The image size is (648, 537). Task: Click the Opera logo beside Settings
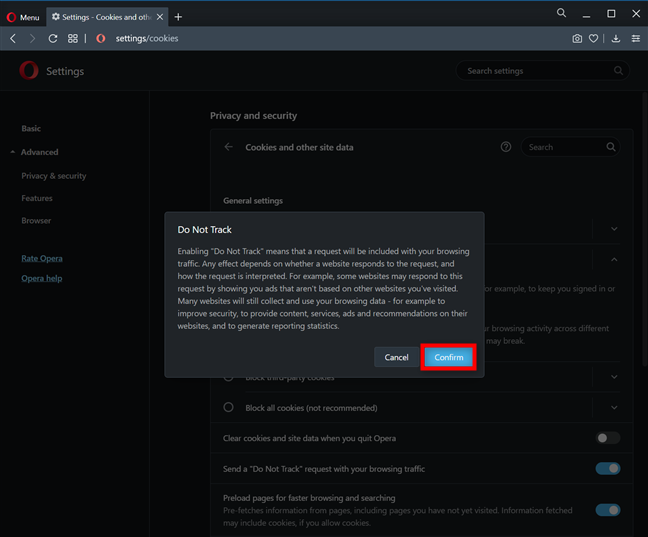pyautogui.click(x=29, y=70)
